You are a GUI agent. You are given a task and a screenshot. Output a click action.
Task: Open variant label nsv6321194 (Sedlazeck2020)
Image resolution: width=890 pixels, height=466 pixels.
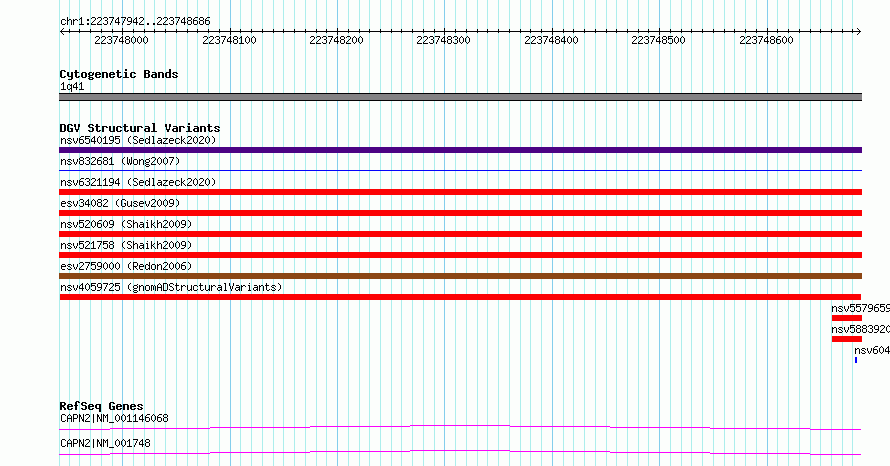(x=138, y=182)
